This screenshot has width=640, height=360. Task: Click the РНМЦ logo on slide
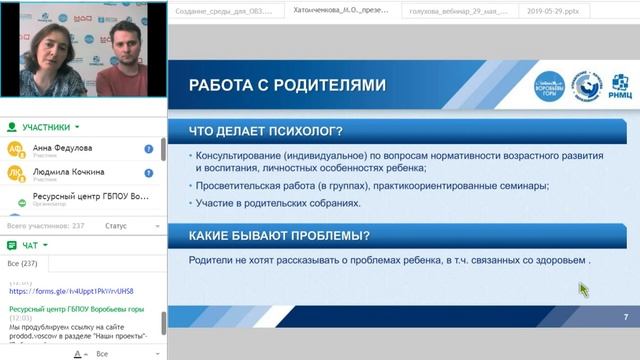pos(620,86)
